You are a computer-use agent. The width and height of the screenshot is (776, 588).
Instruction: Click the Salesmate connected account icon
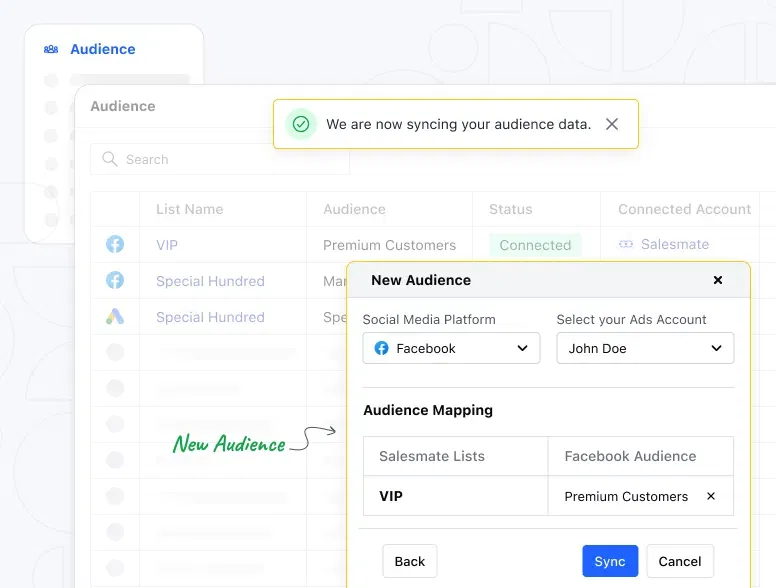tap(626, 244)
